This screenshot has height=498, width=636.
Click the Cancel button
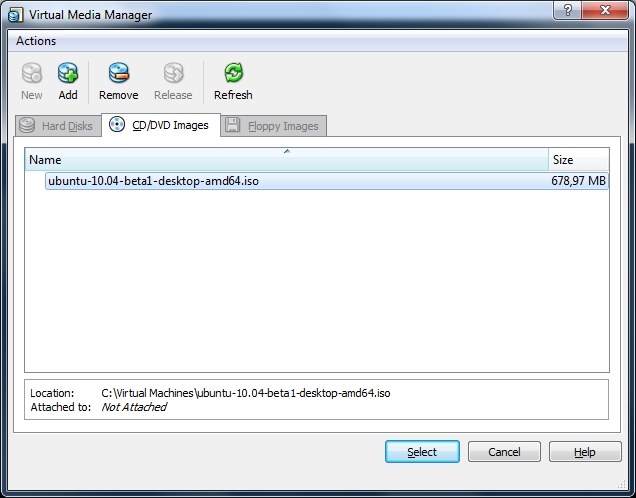click(504, 451)
